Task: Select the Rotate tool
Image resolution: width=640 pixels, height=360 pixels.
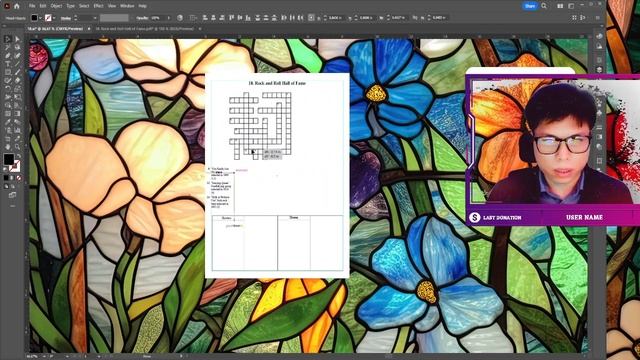Action: pyautogui.click(x=7, y=88)
